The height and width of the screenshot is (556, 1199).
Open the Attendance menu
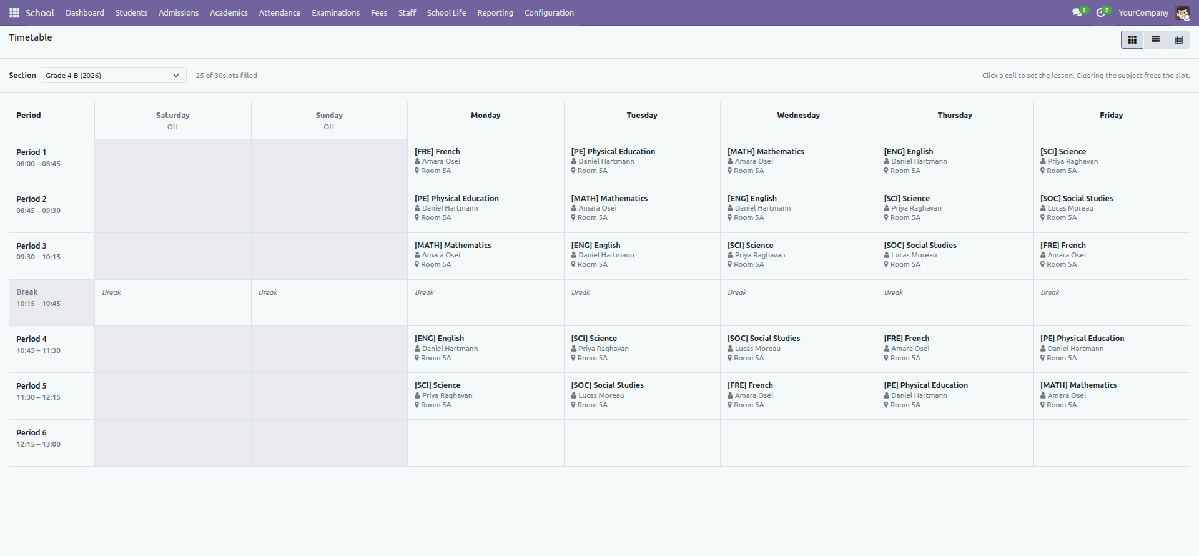280,13
